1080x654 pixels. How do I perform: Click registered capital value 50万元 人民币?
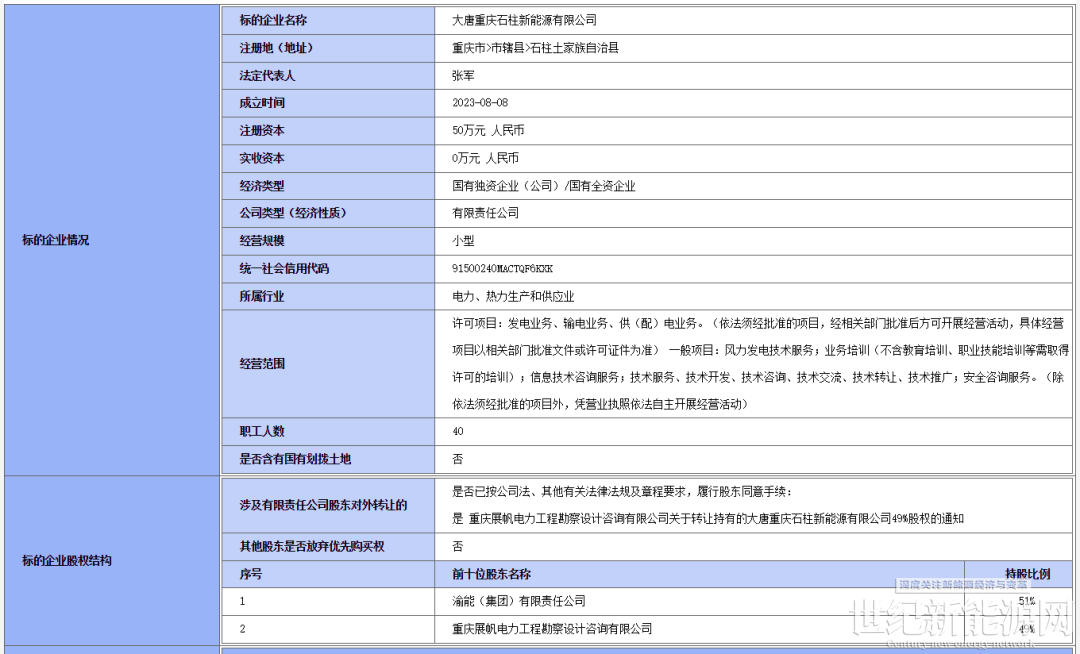488,130
